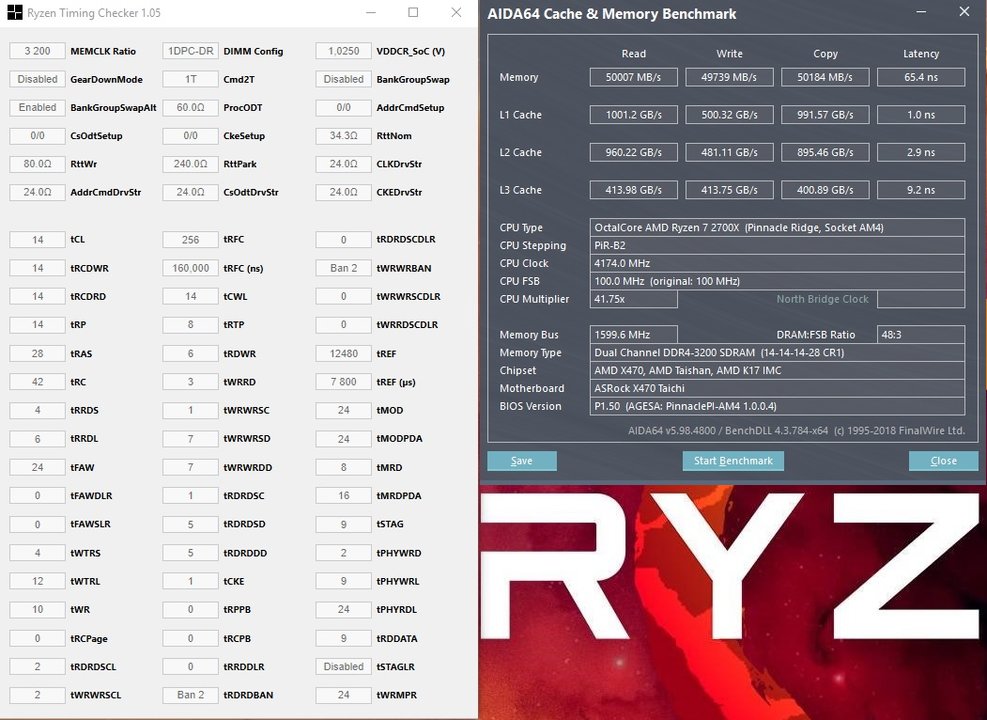987x720 pixels.
Task: Select the L3 Cache Latency 9.2 ns value
Action: (921, 190)
